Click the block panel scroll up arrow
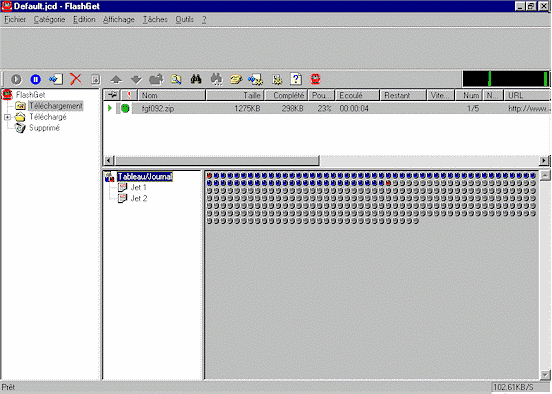This screenshot has width=552, height=394. (x=545, y=175)
